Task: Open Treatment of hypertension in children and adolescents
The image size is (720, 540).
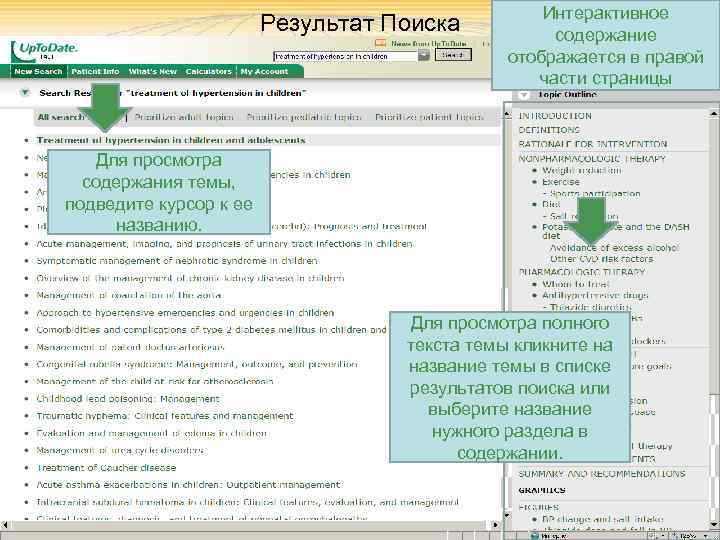Action: (x=171, y=140)
